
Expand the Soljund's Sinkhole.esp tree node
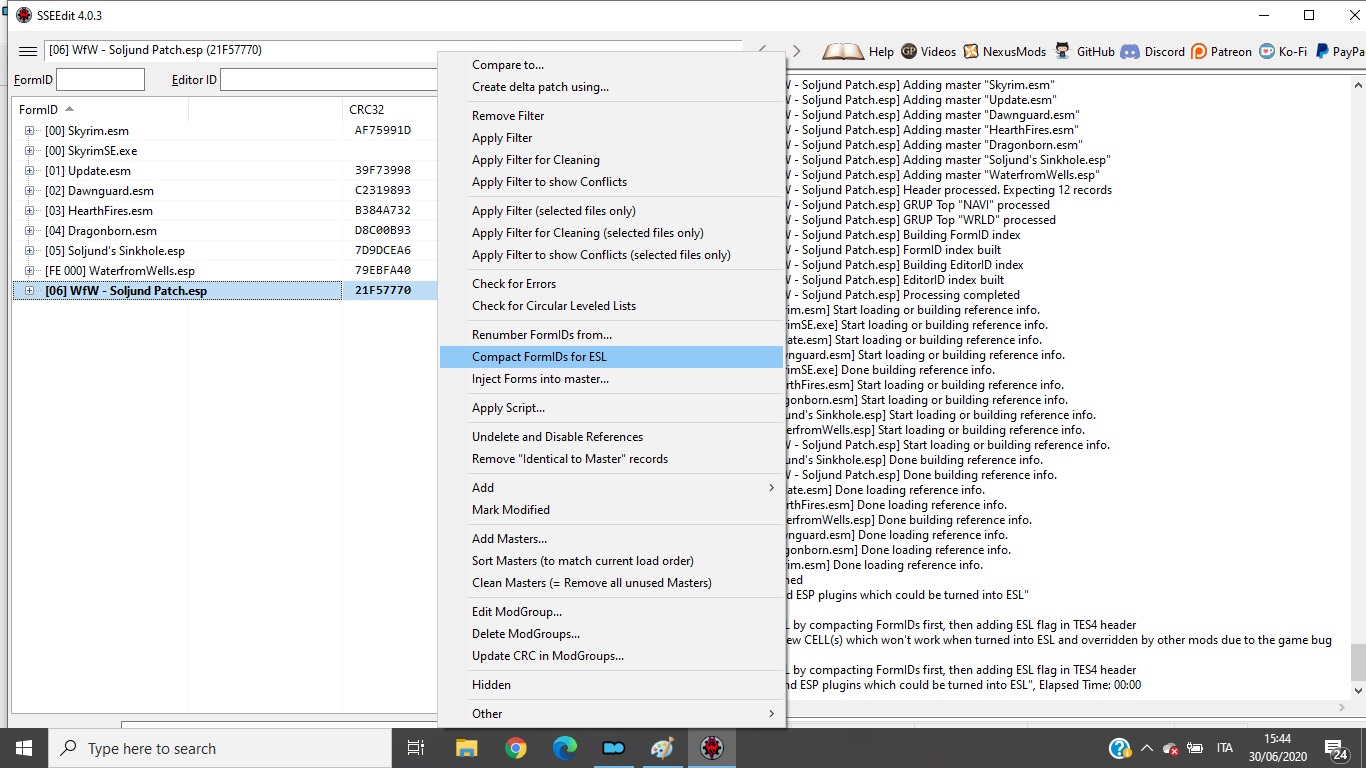(30, 251)
